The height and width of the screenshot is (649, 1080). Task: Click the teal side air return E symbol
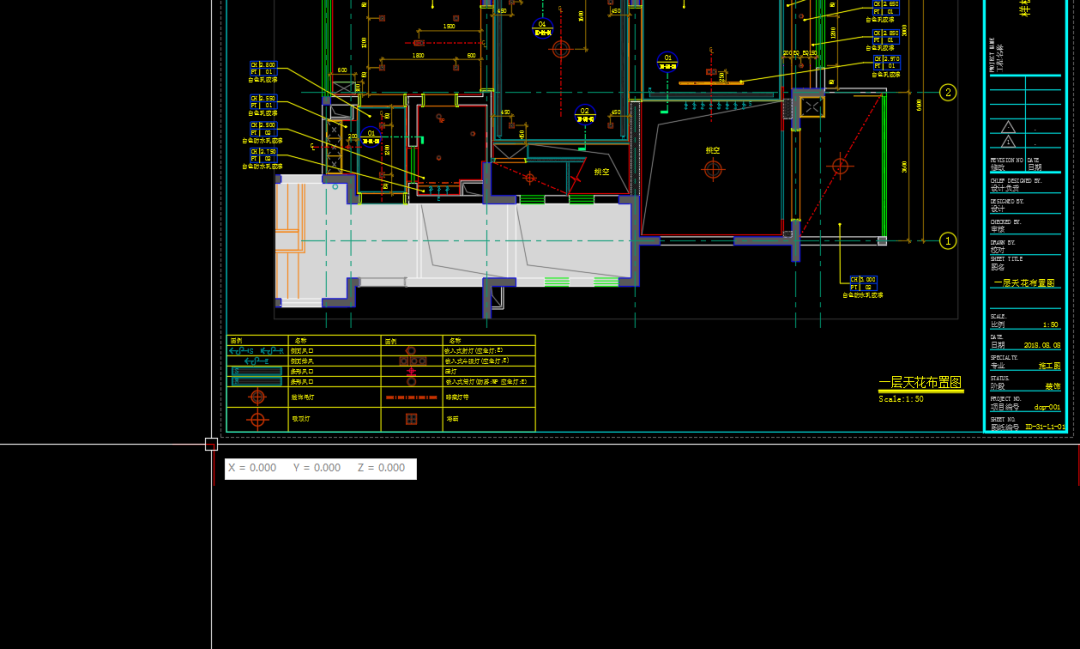pyautogui.click(x=256, y=361)
